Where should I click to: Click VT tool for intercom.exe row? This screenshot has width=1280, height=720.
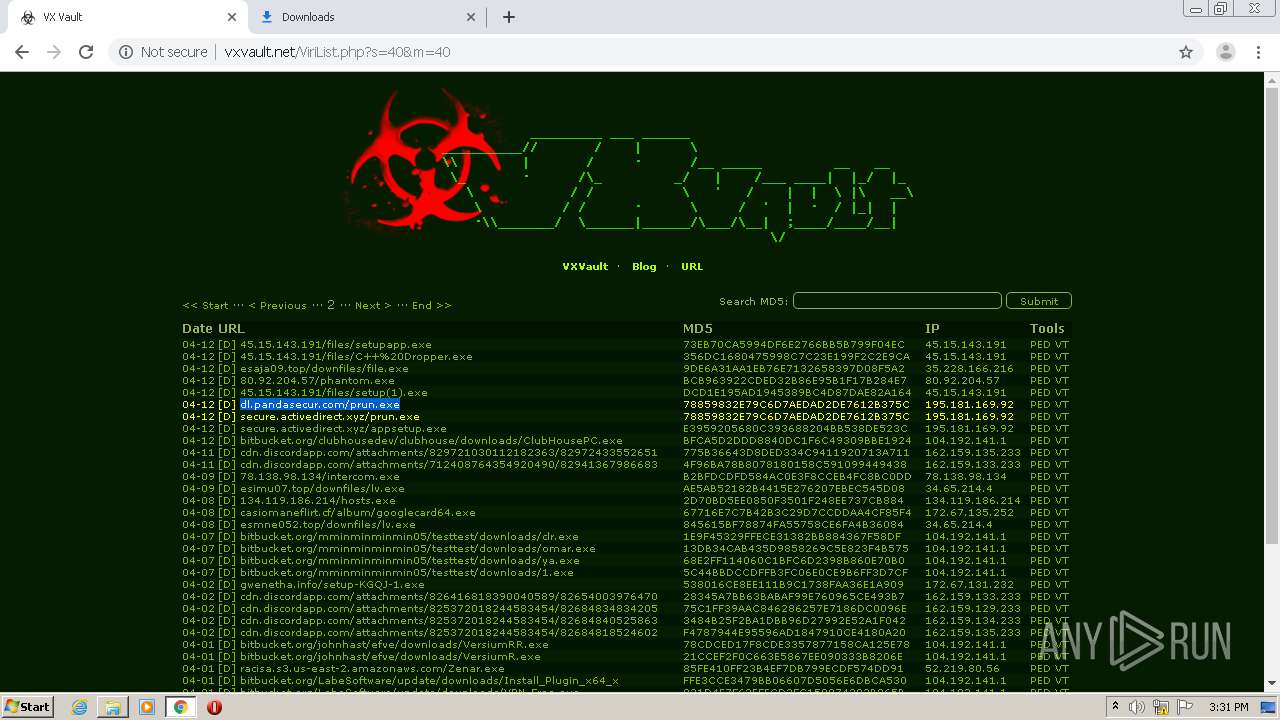pos(1062,477)
